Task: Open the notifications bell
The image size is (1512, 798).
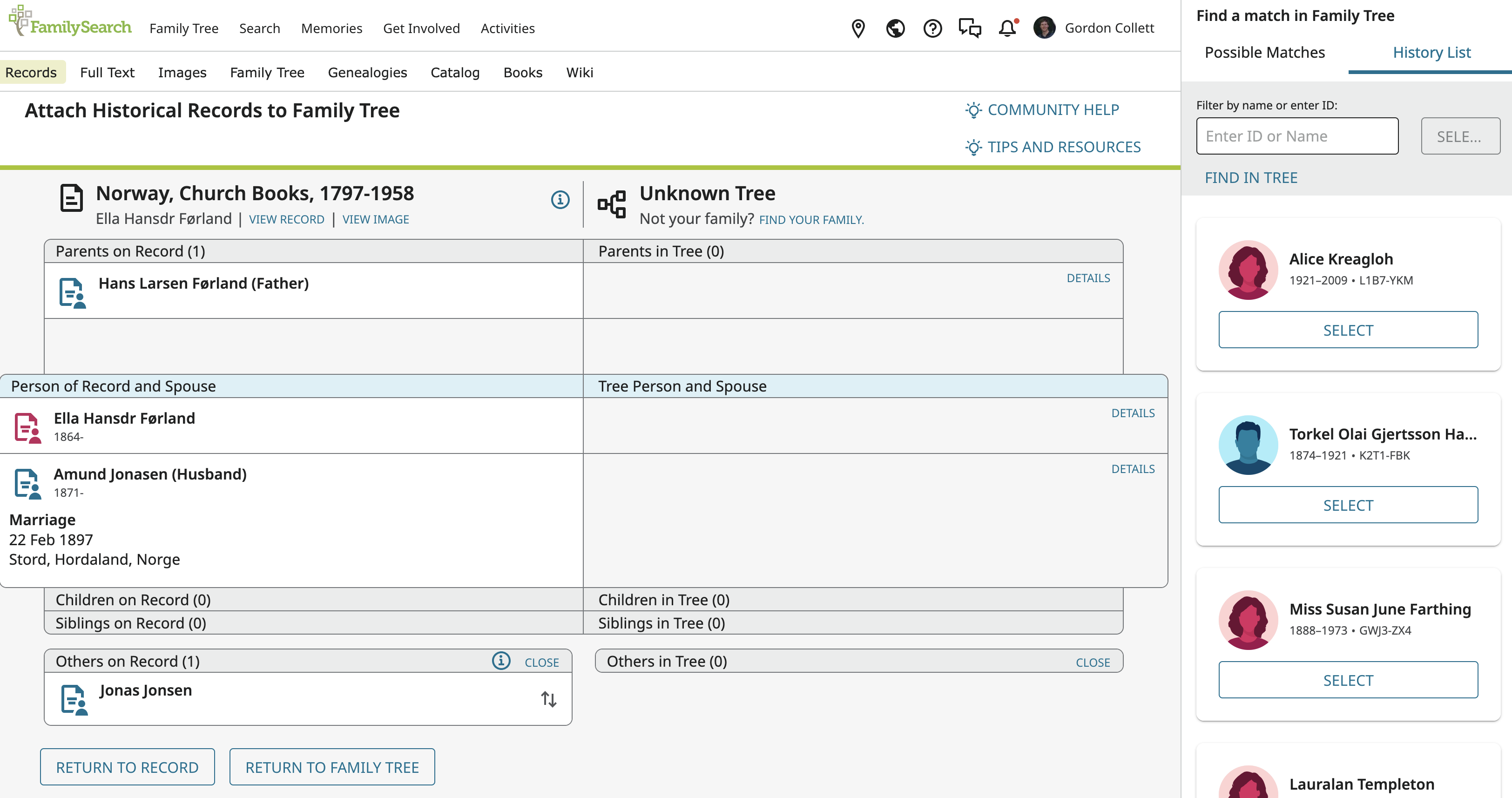Action: point(1007,28)
